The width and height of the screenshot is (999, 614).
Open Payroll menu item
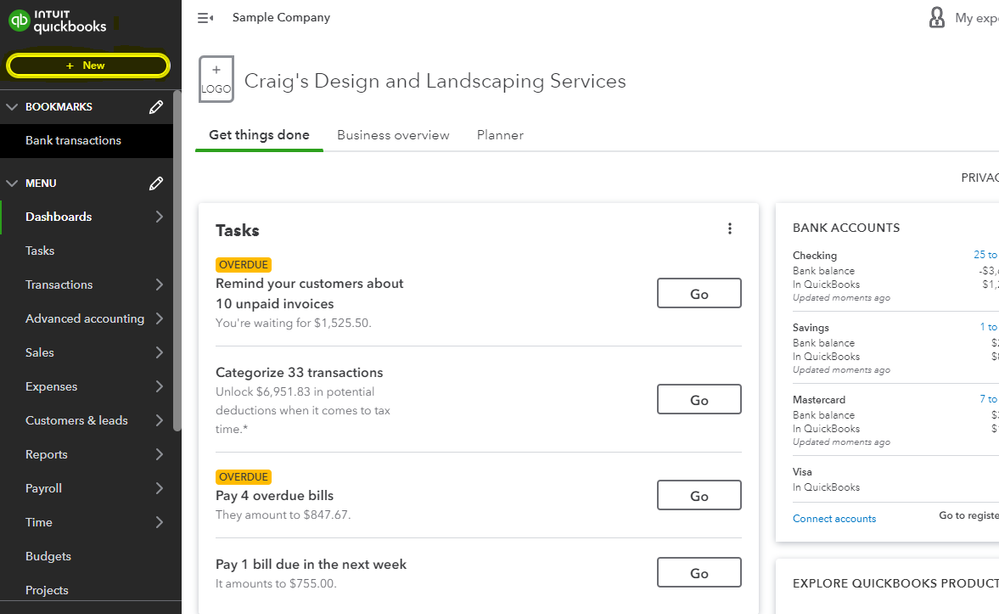tap(43, 489)
